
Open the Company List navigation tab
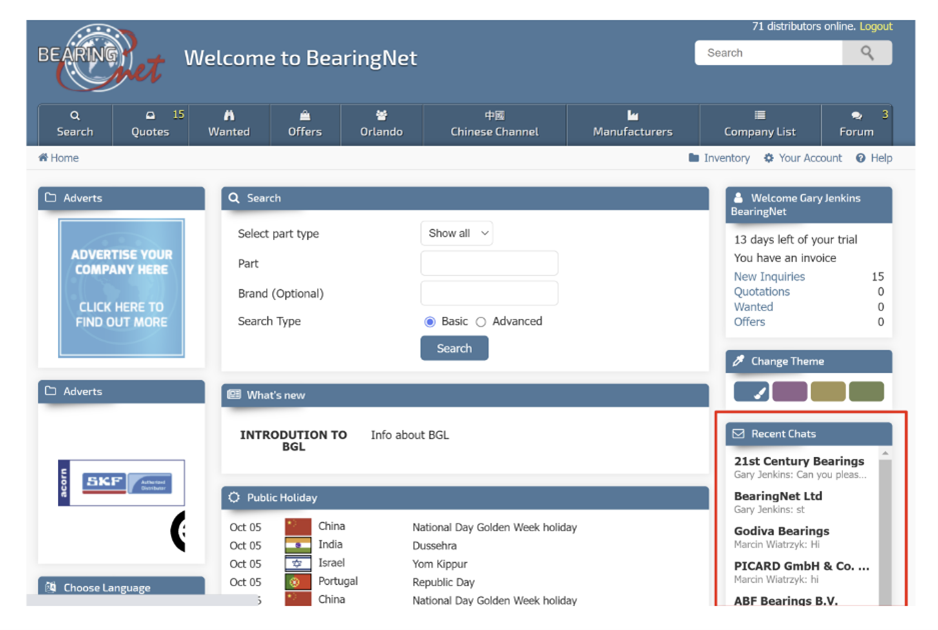[760, 124]
